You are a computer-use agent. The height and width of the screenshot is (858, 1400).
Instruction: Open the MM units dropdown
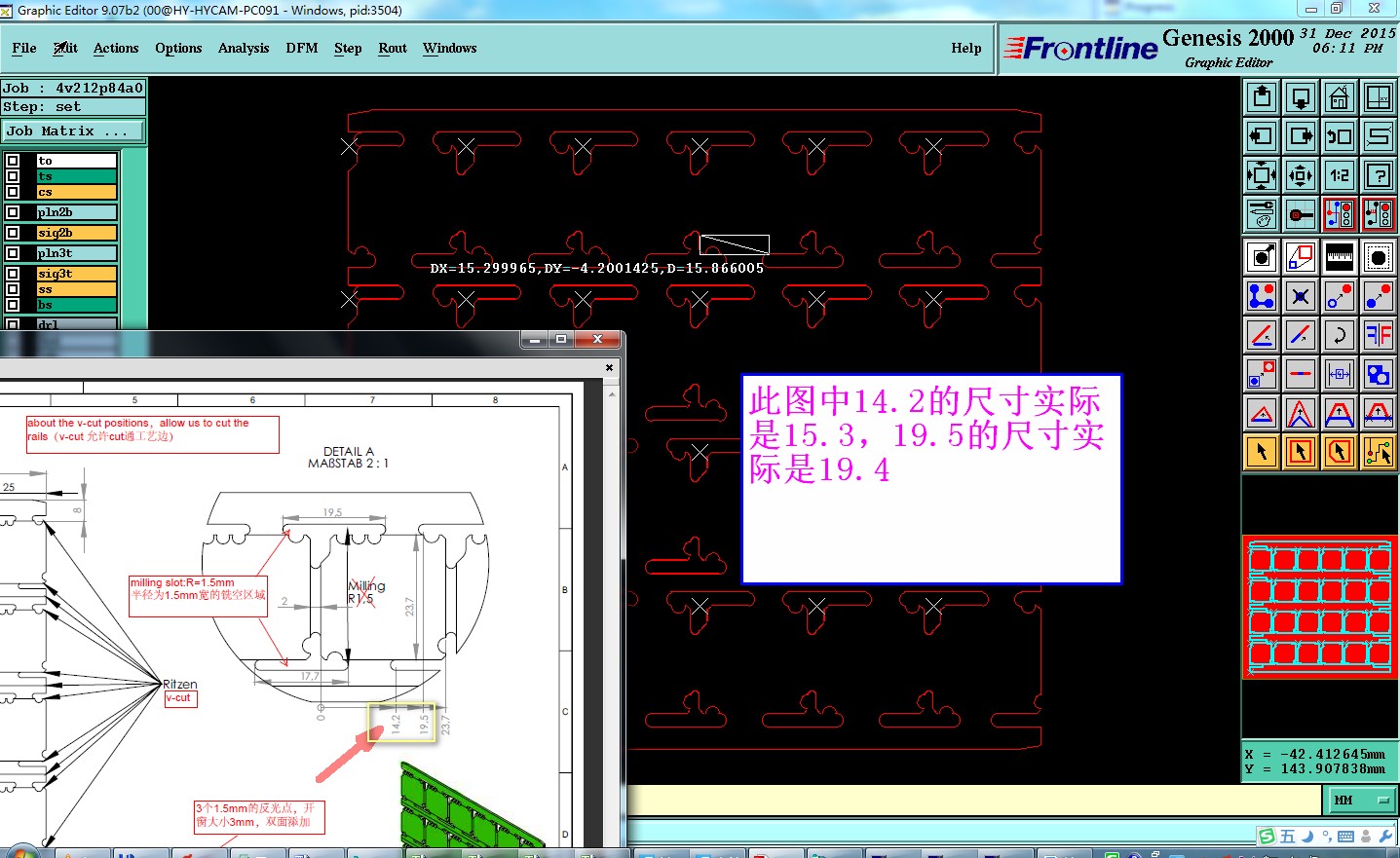click(1361, 801)
